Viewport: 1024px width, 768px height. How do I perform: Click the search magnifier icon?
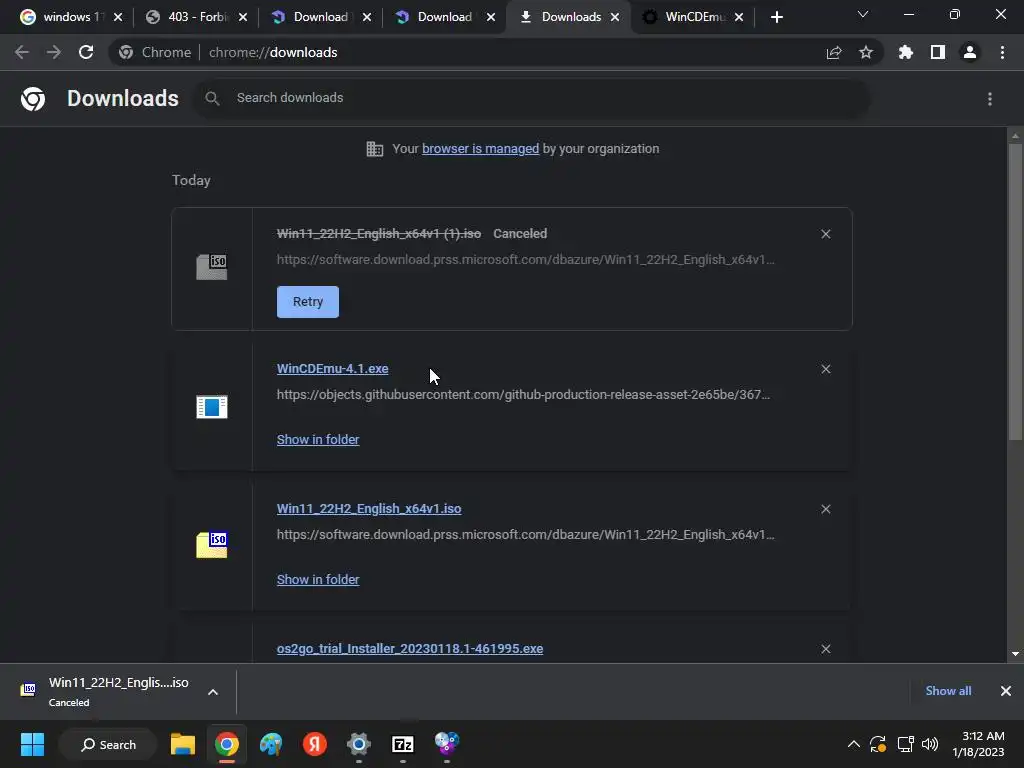click(x=212, y=98)
